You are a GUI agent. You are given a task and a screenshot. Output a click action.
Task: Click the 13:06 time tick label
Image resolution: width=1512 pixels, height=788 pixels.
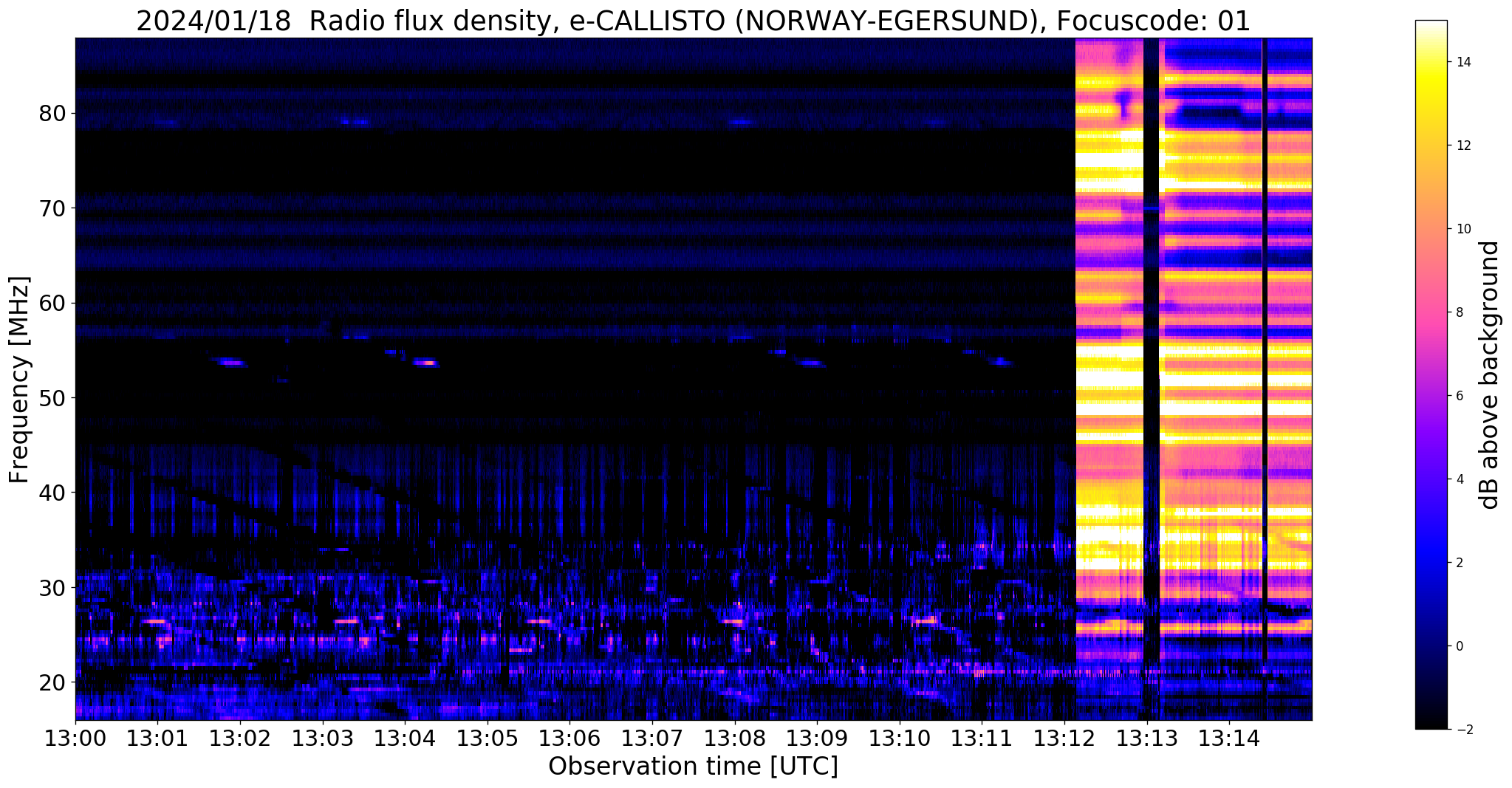coord(569,738)
